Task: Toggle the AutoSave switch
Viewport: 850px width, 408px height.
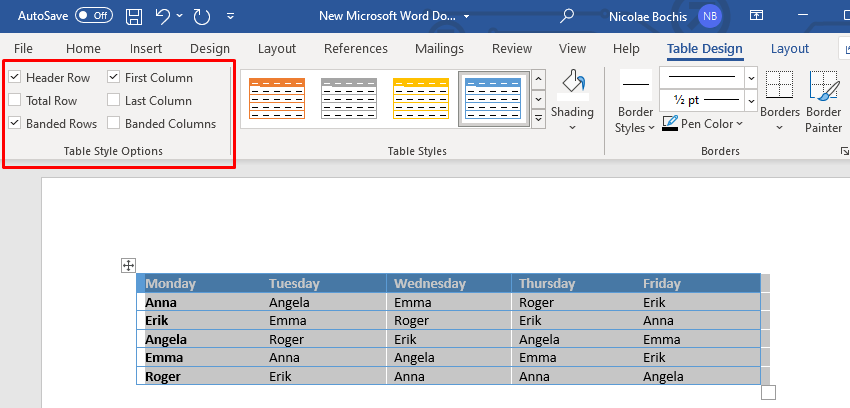Action: [94, 16]
